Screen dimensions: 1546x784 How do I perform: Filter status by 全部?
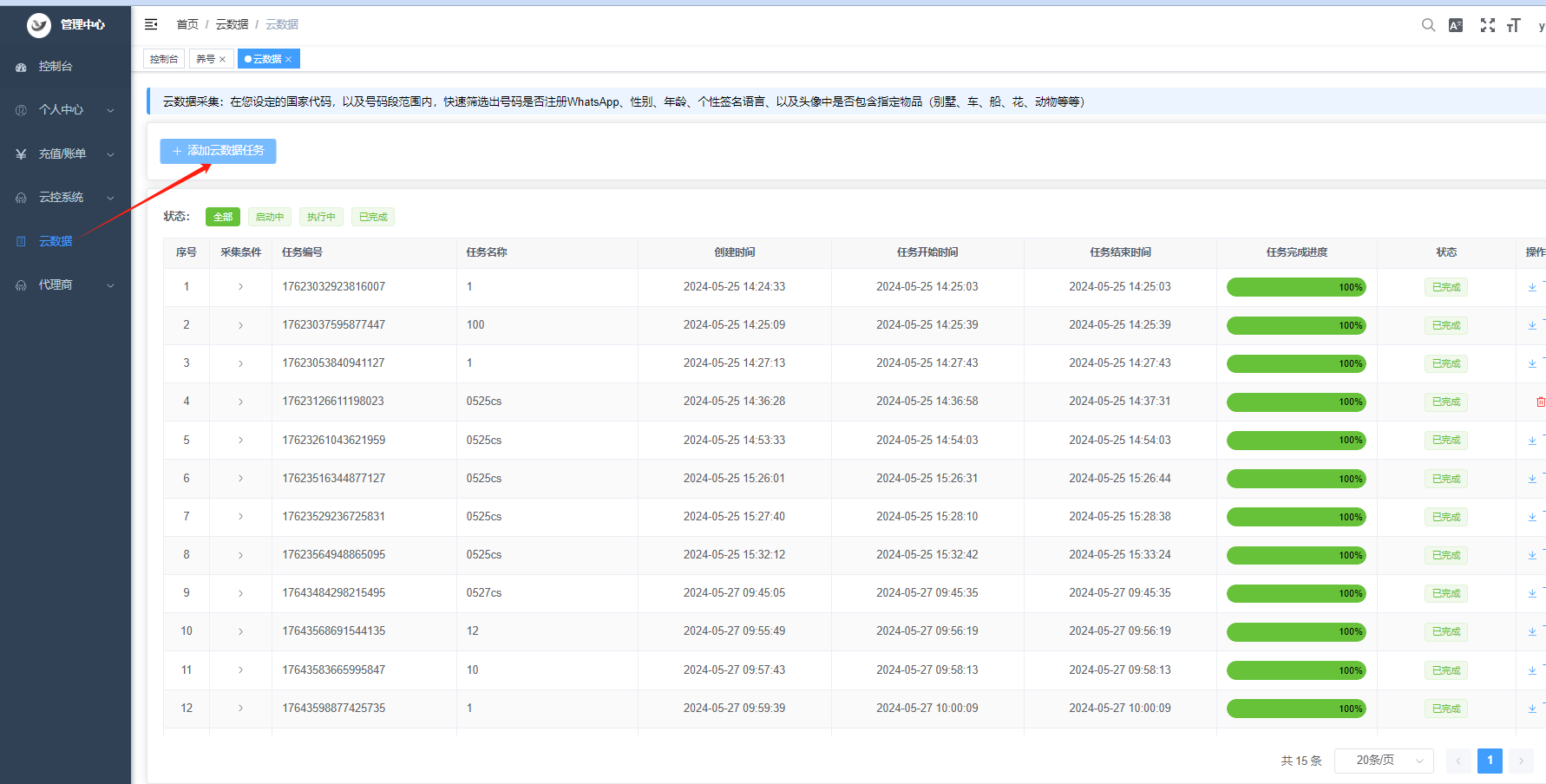(223, 217)
